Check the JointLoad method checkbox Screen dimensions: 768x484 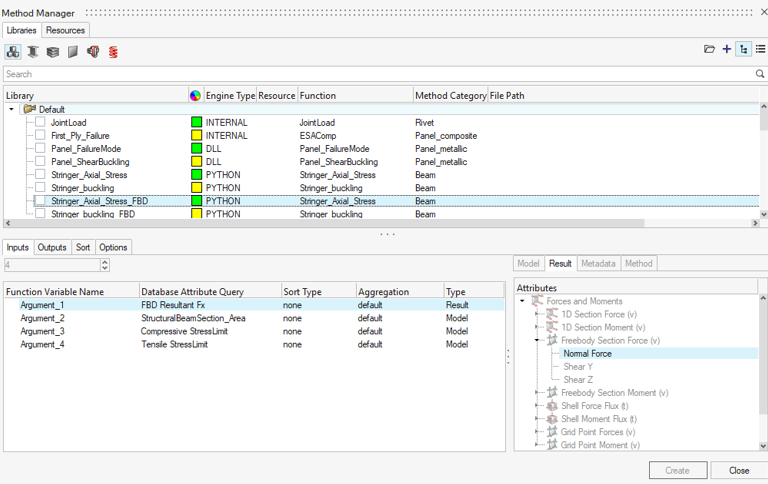tap(40, 122)
